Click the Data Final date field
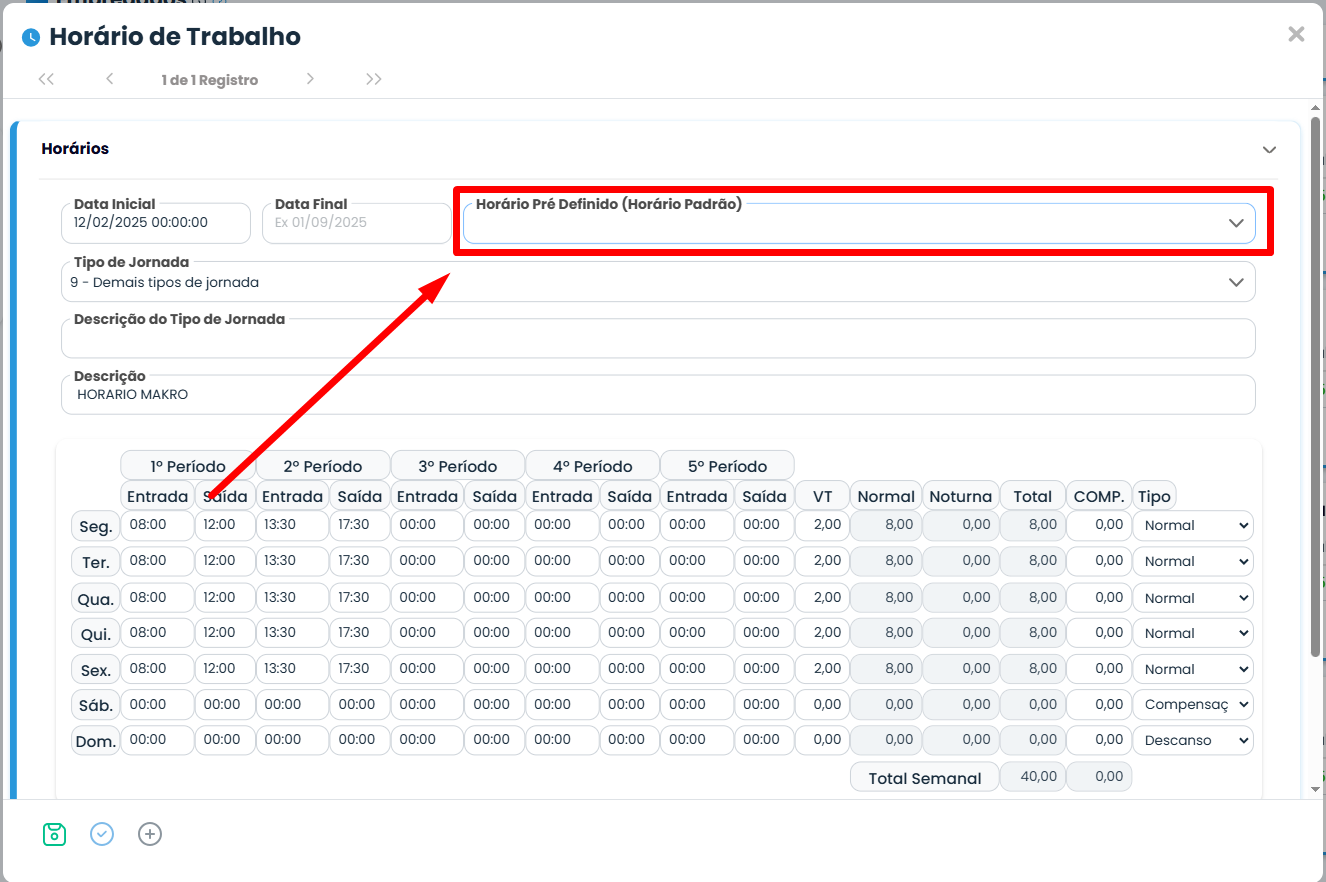This screenshot has width=1326, height=882. pyautogui.click(x=356, y=223)
